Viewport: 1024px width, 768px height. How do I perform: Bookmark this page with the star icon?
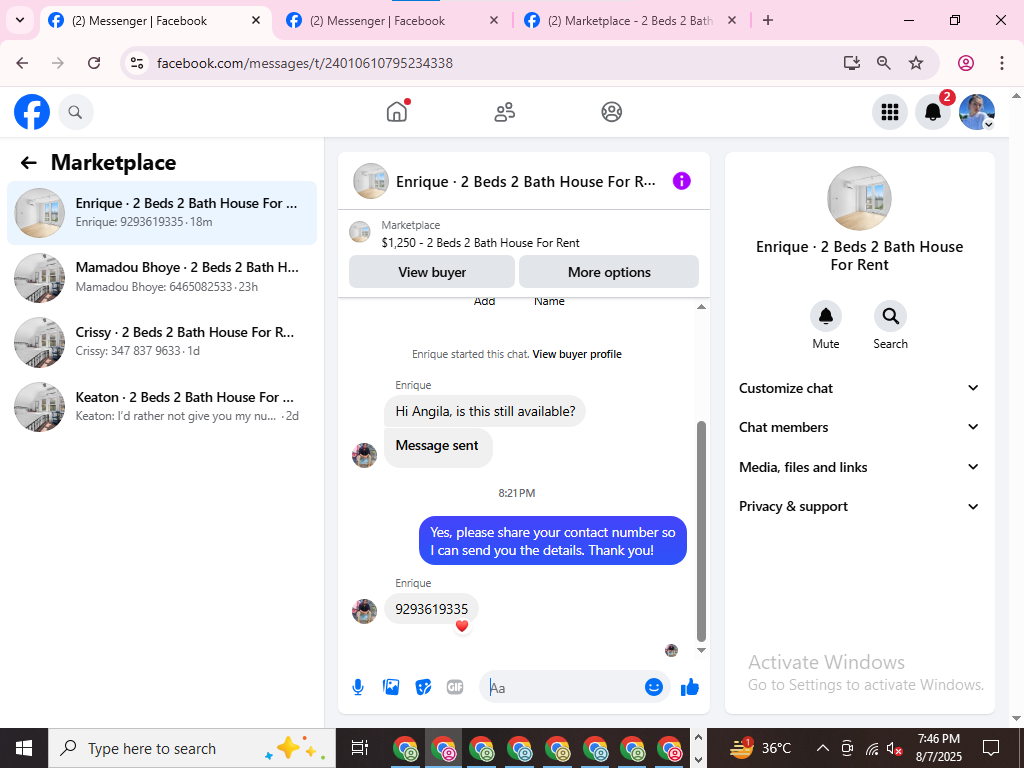tap(916, 63)
